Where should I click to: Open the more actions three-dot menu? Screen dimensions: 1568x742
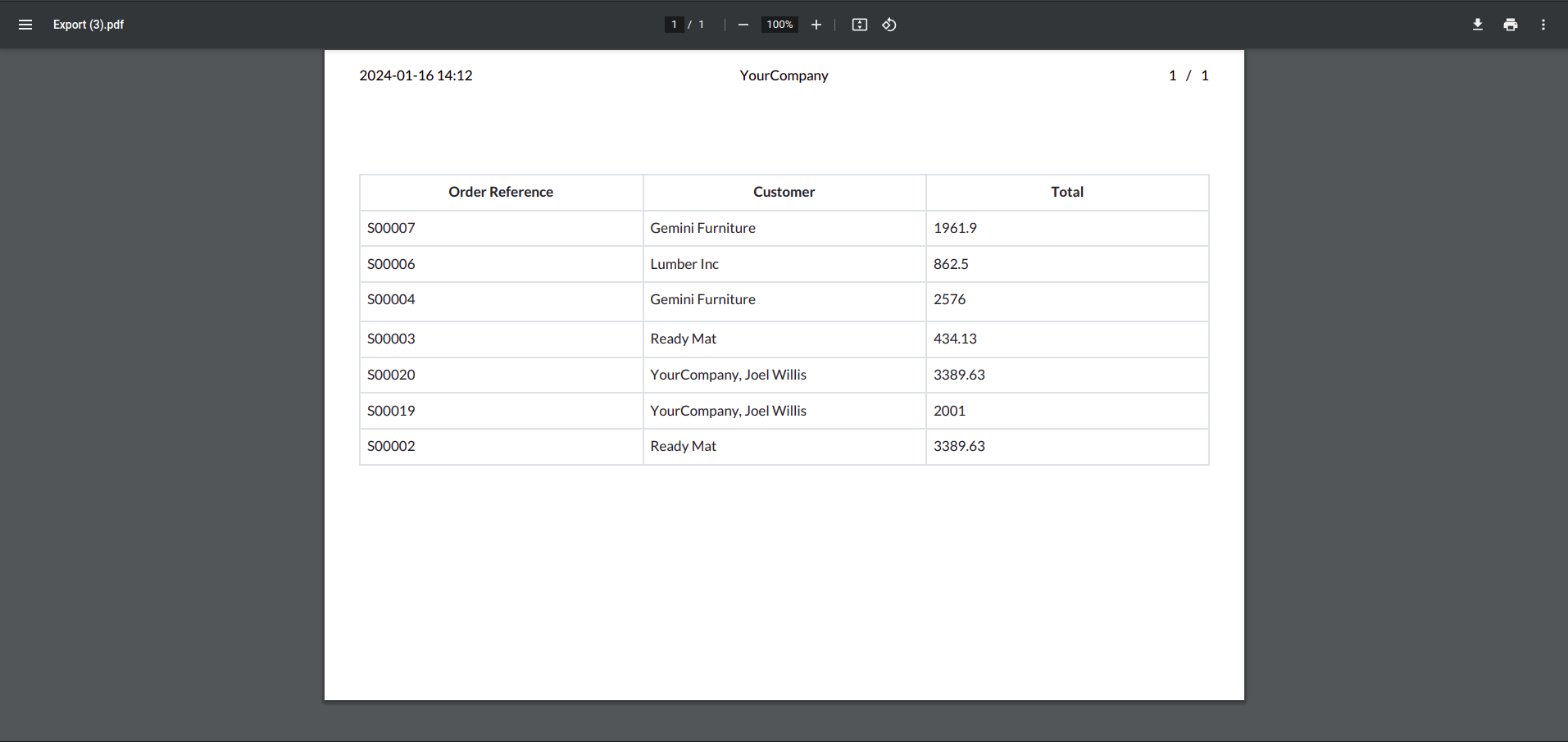click(1543, 25)
